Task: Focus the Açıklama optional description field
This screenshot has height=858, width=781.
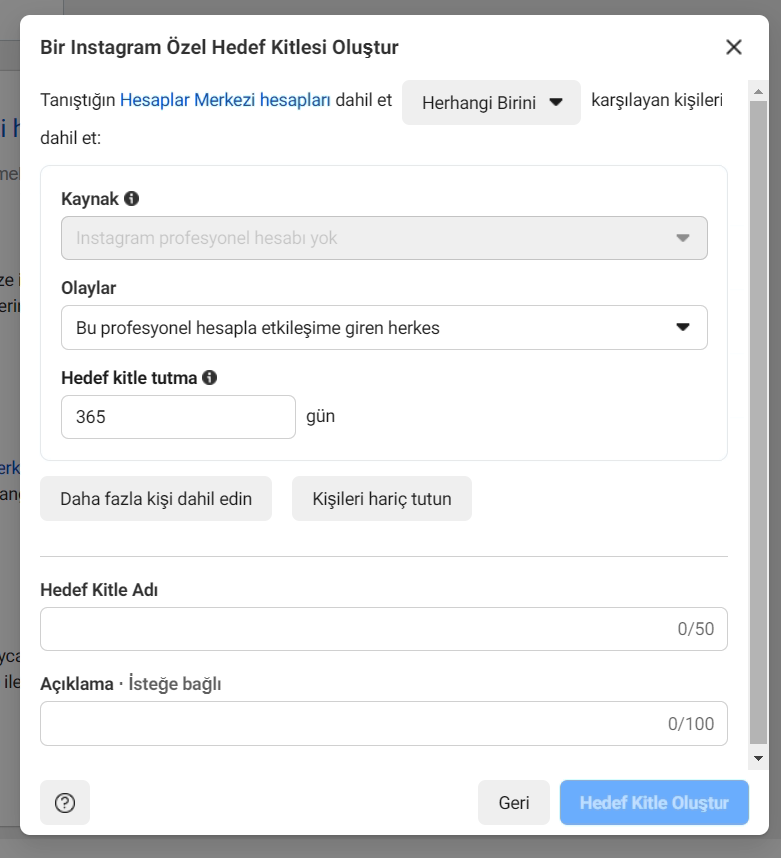Action: click(x=384, y=723)
